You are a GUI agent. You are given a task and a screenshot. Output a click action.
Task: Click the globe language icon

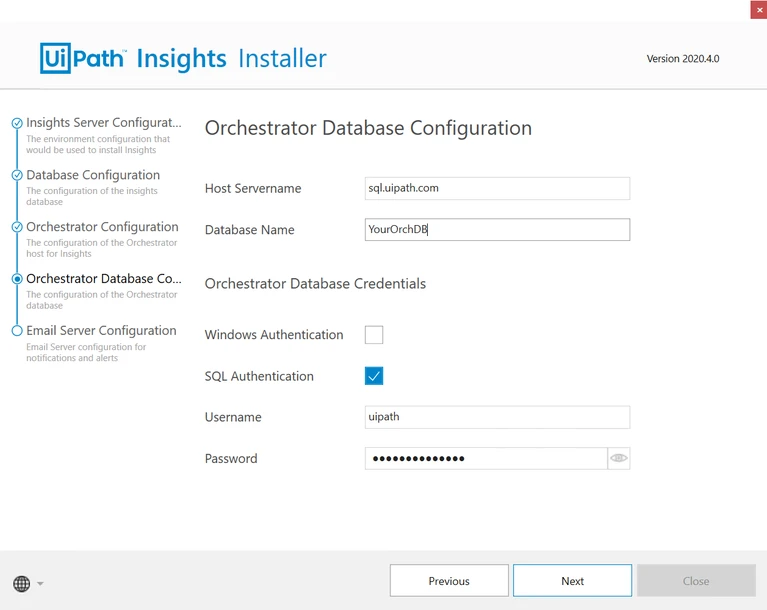tap(22, 583)
